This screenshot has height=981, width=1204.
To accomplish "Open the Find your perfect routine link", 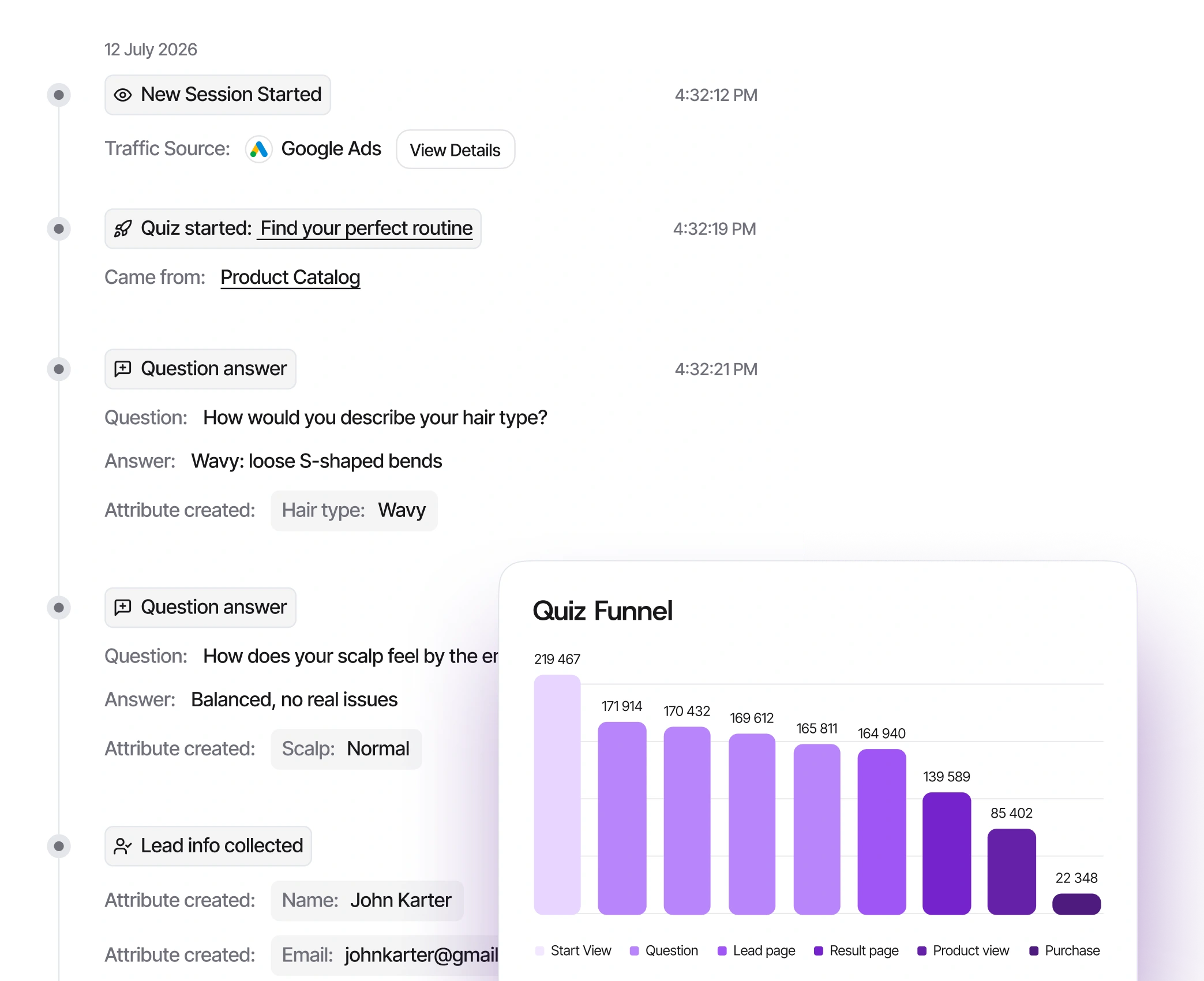I will point(366,229).
